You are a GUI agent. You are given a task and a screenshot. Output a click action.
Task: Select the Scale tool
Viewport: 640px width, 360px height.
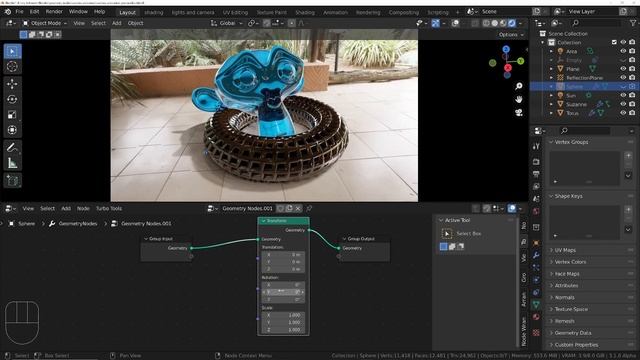tap(12, 115)
